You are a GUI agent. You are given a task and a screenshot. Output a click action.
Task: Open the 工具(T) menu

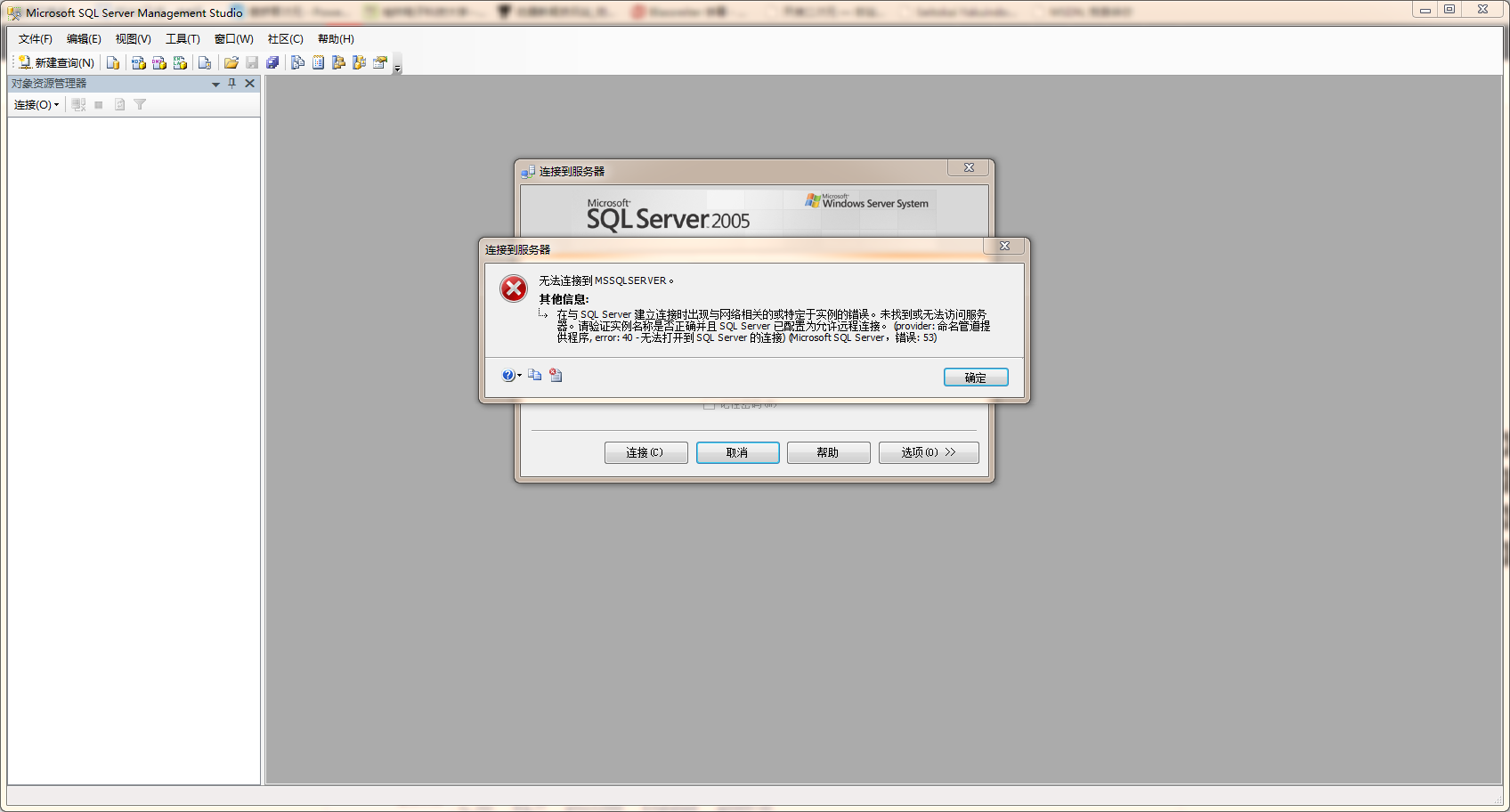point(183,39)
